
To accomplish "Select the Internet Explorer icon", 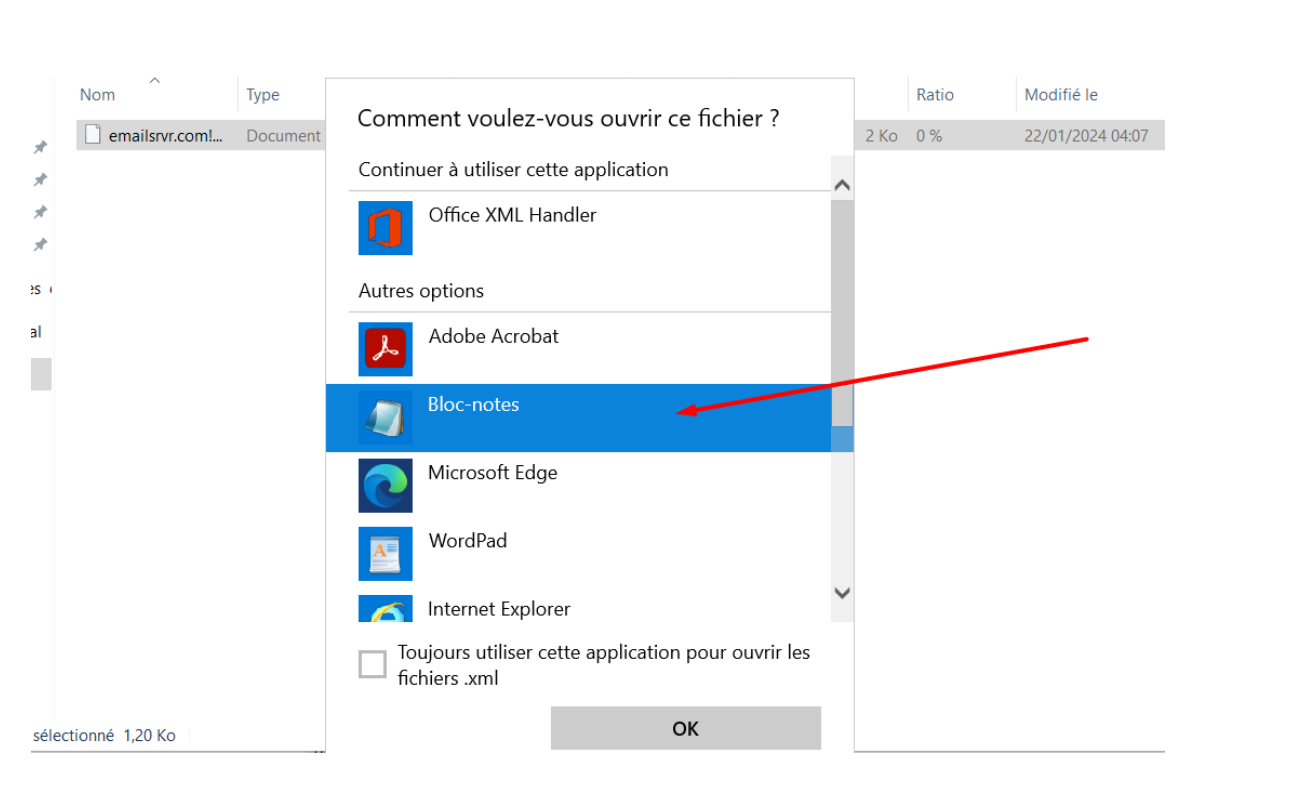I will (385, 609).
